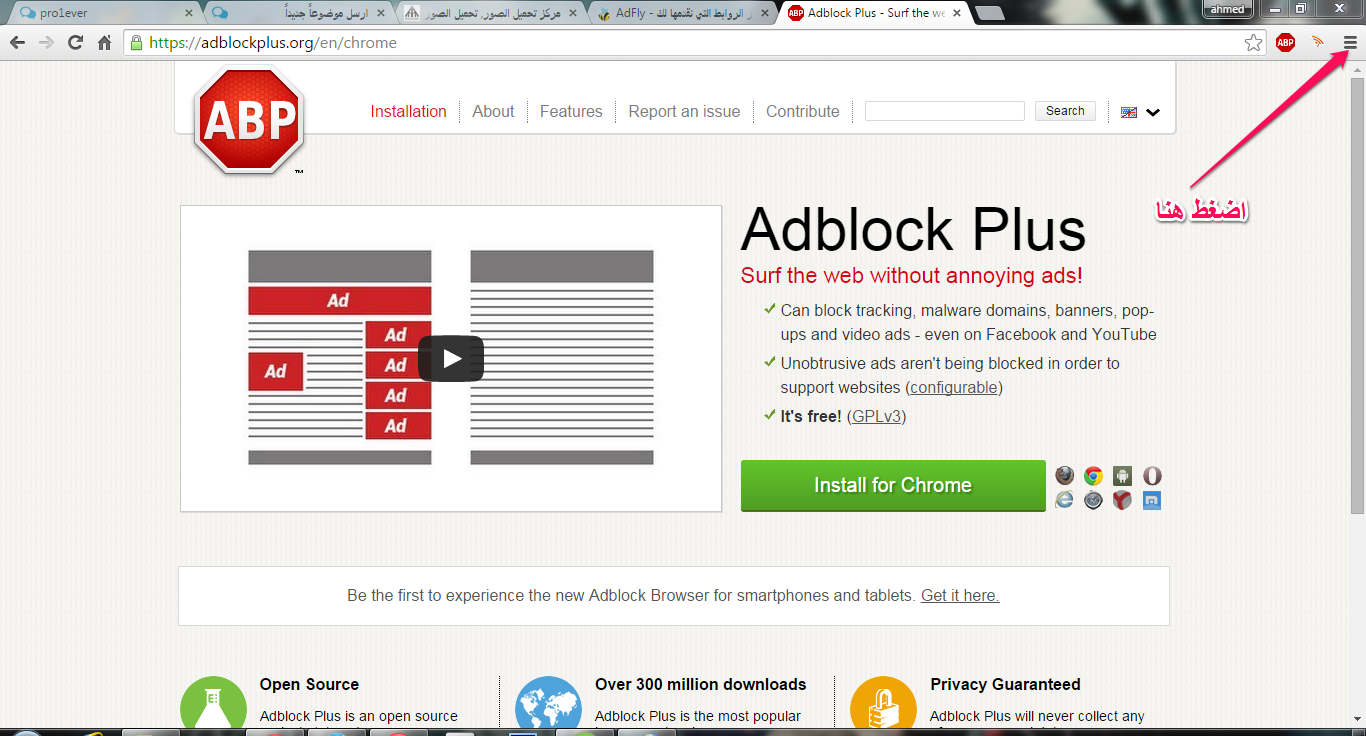This screenshot has height=736, width=1366.
Task: Choose the Android icon next to Install
Action: click(x=1123, y=476)
